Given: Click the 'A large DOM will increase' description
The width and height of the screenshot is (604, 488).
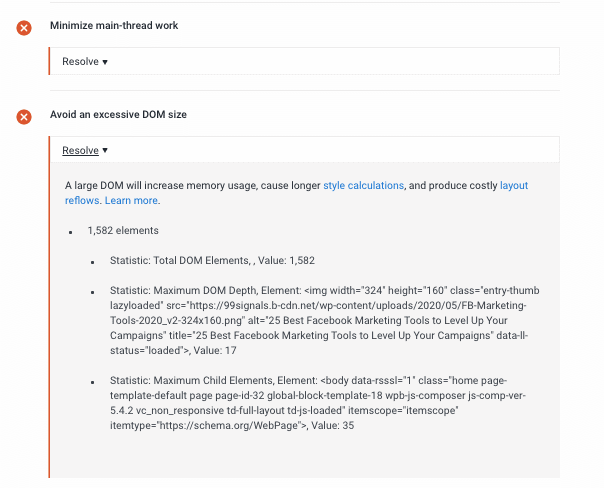Looking at the screenshot, I should point(190,186).
